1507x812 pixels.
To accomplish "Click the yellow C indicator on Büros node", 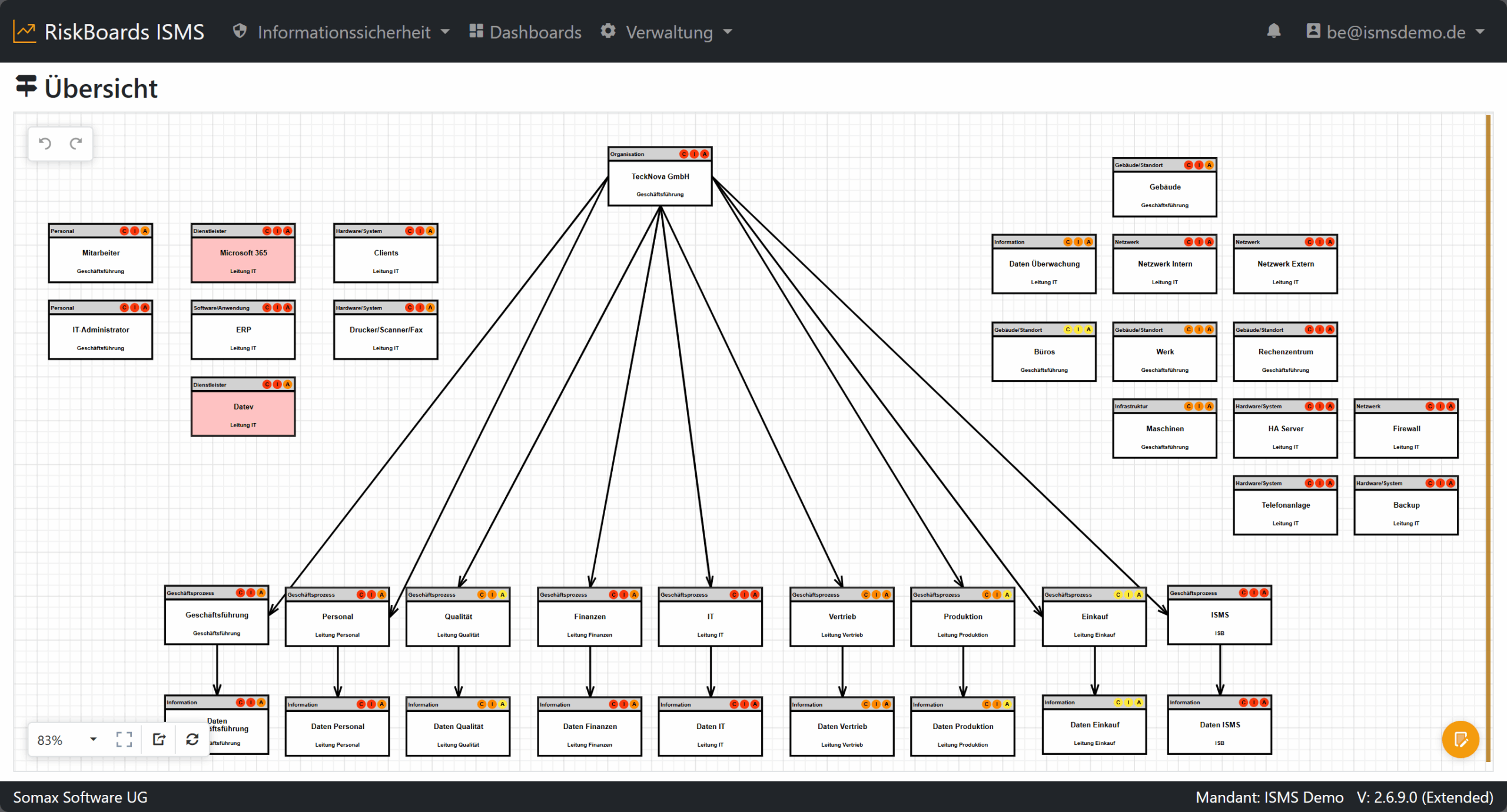I will click(x=1068, y=330).
